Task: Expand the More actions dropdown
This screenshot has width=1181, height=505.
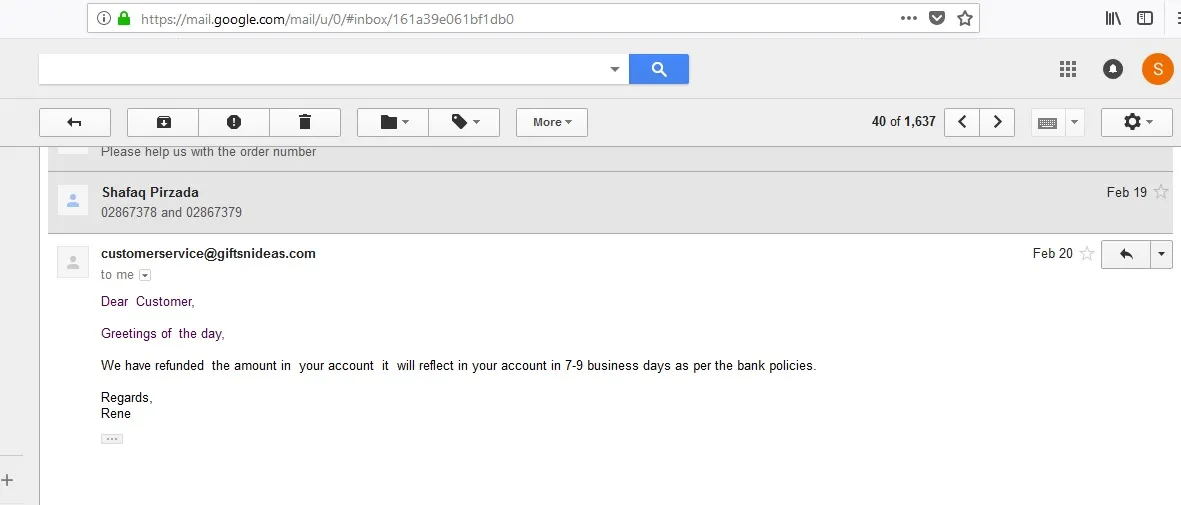Action: [551, 122]
